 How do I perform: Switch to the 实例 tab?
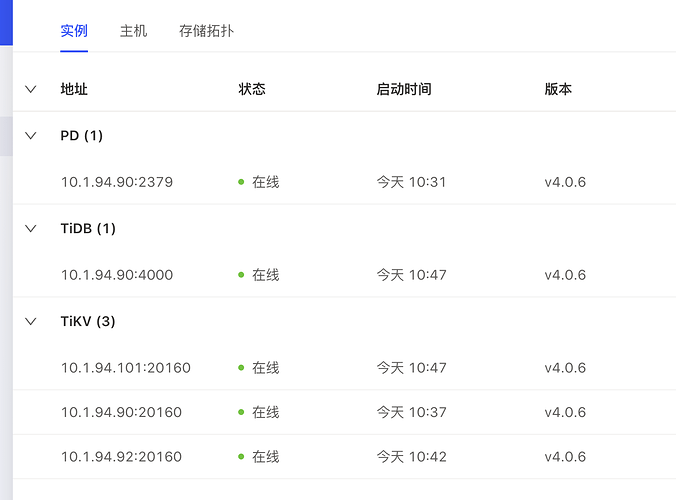[x=74, y=31]
